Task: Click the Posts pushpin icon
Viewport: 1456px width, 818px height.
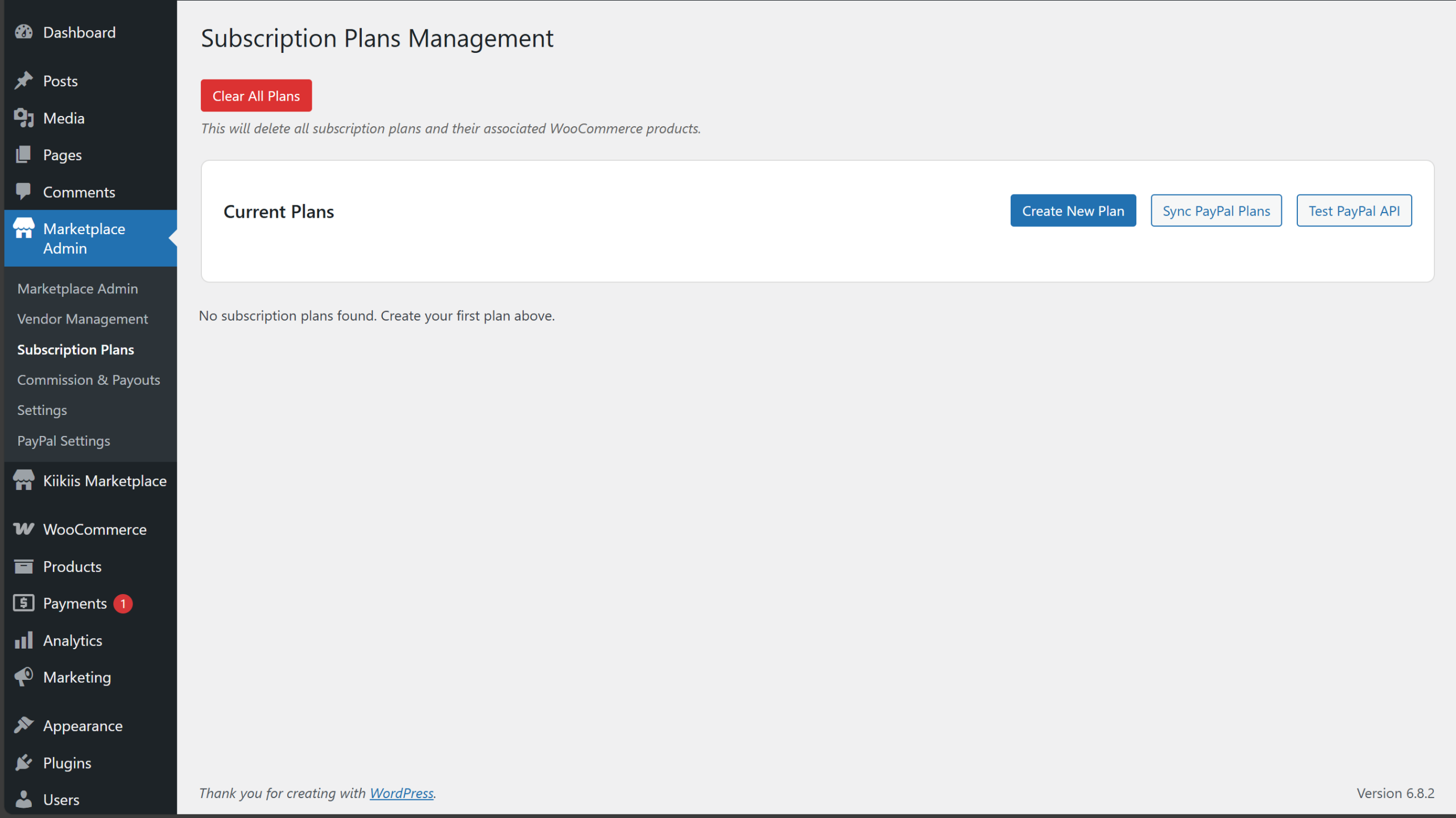Action: tap(23, 81)
